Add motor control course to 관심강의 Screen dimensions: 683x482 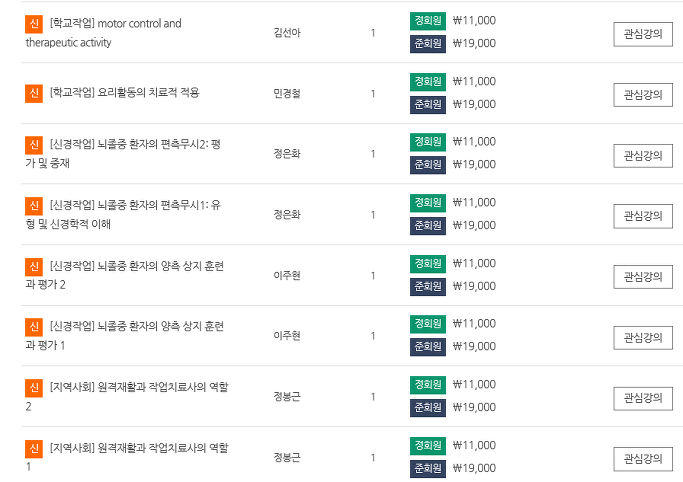[643, 34]
